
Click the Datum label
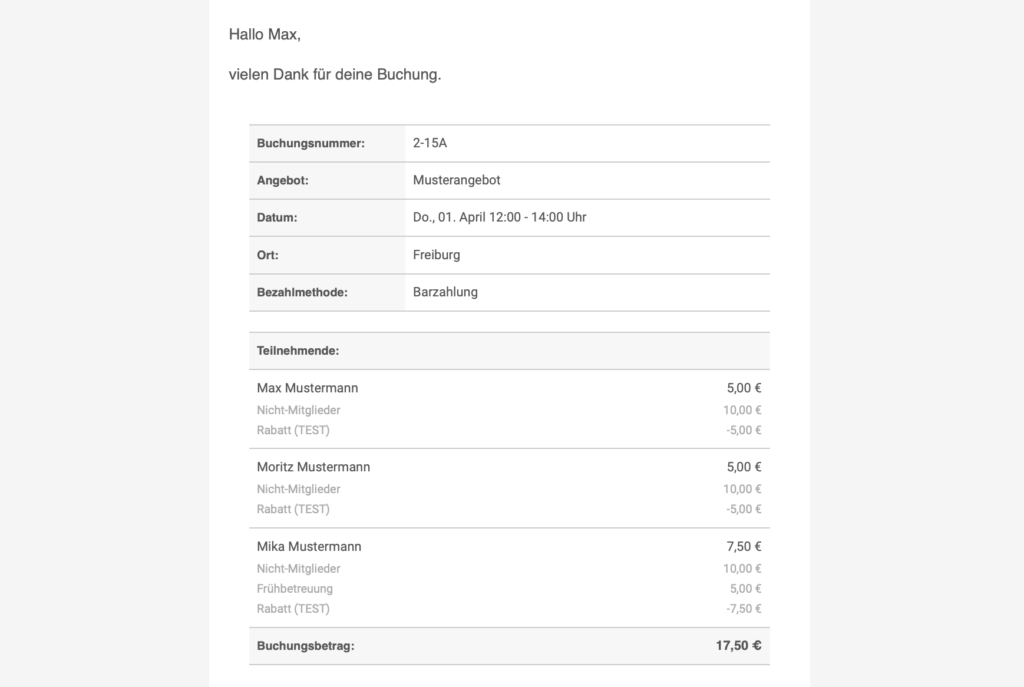coord(277,217)
